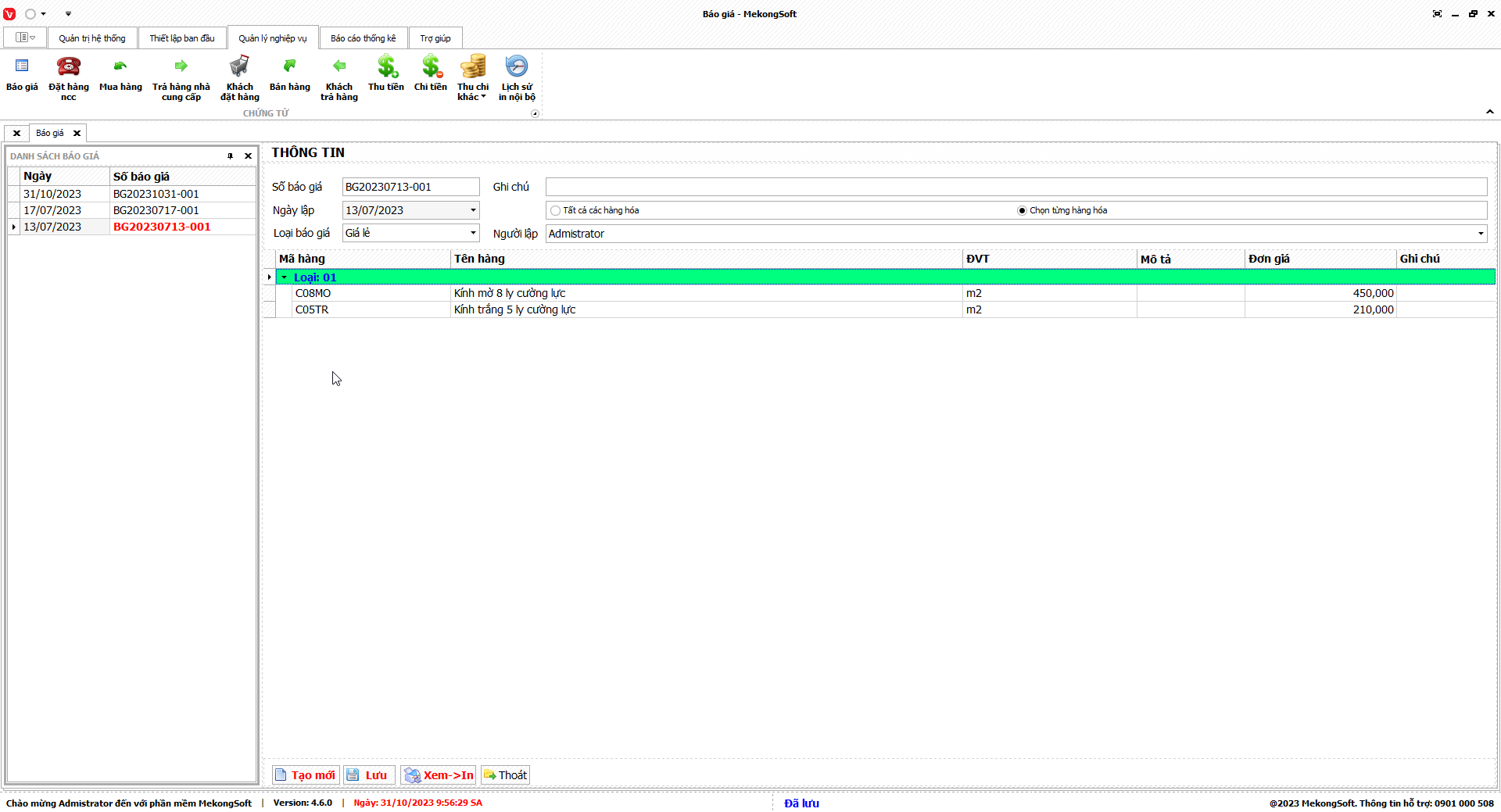Open the Trợ giúp tab
1501x812 pixels.
(x=435, y=38)
